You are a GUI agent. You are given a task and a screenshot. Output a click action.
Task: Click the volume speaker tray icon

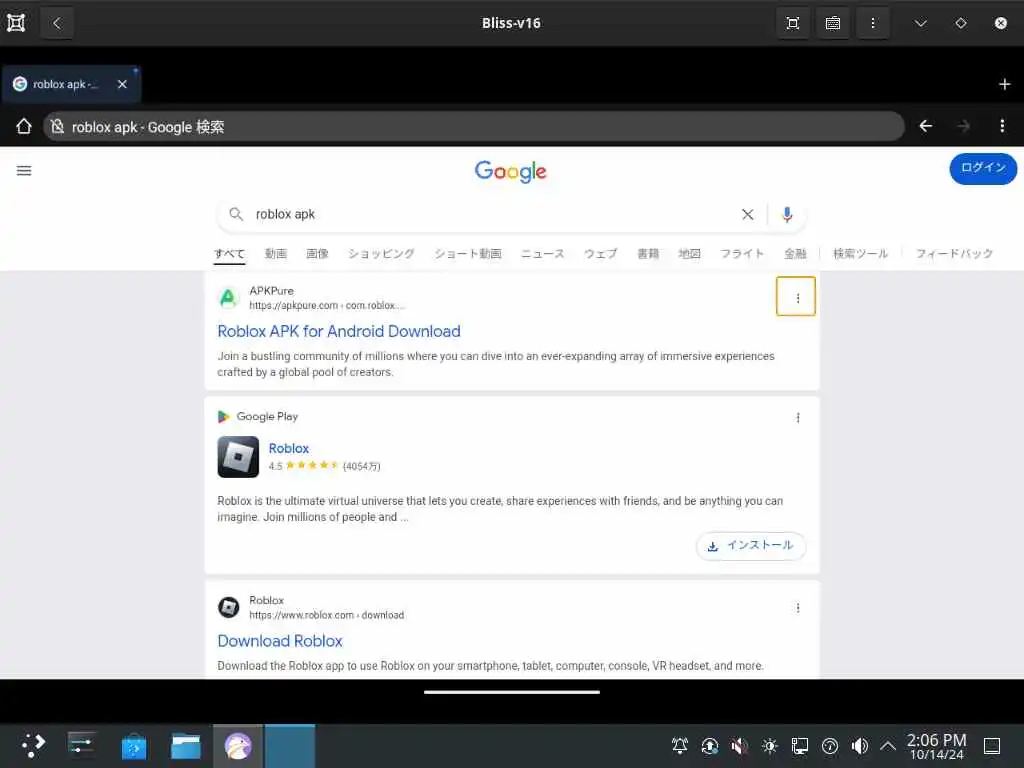coord(860,746)
